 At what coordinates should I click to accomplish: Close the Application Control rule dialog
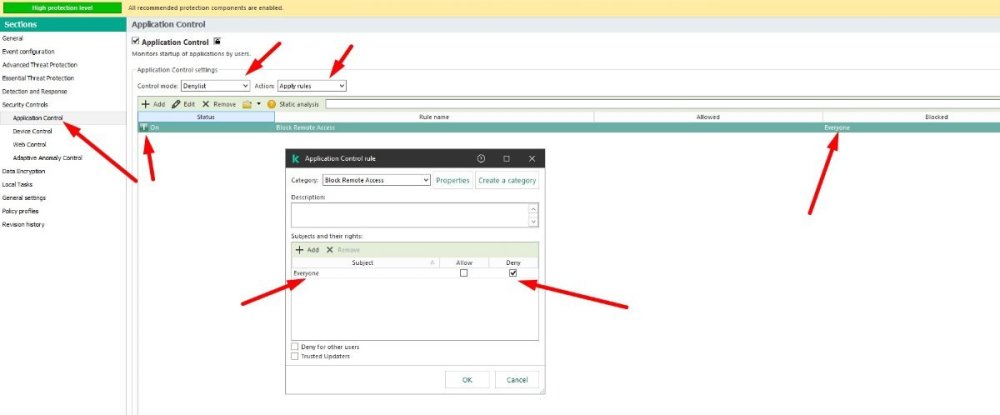click(532, 159)
